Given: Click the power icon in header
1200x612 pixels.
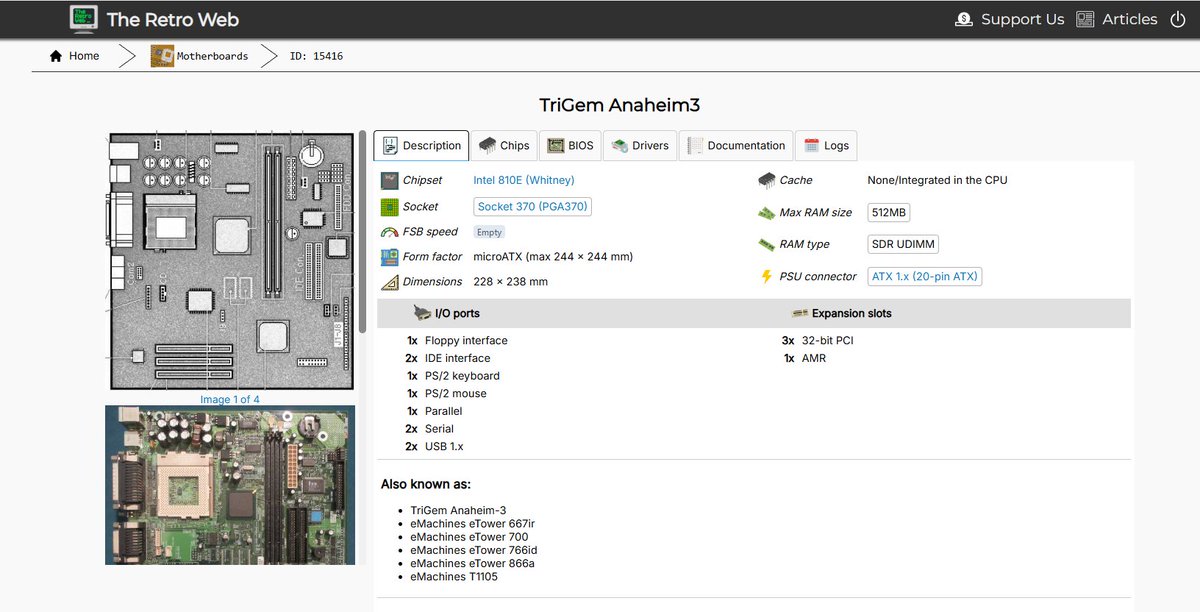Looking at the screenshot, I should coord(1177,19).
